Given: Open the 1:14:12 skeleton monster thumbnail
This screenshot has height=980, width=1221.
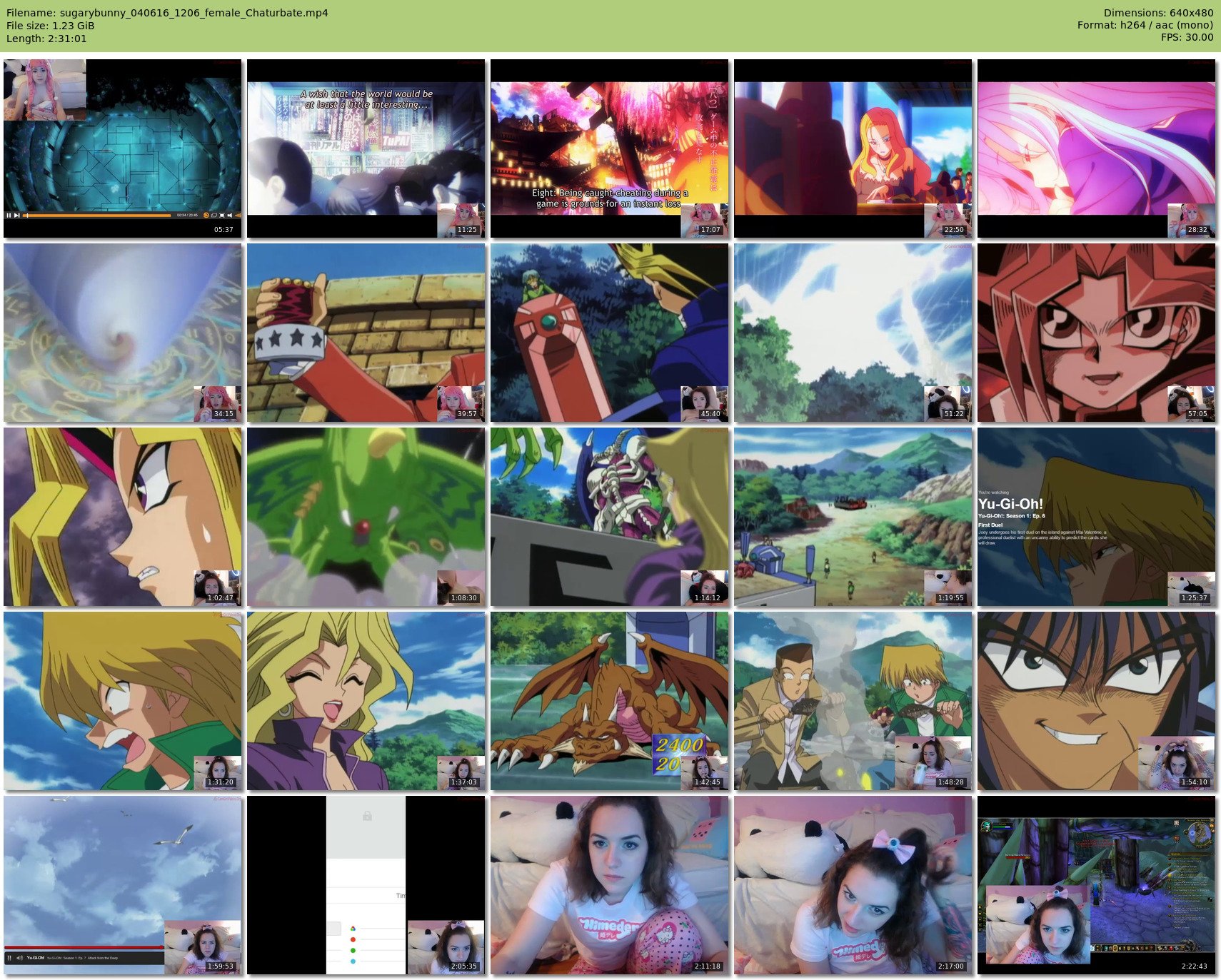Looking at the screenshot, I should click(610, 517).
